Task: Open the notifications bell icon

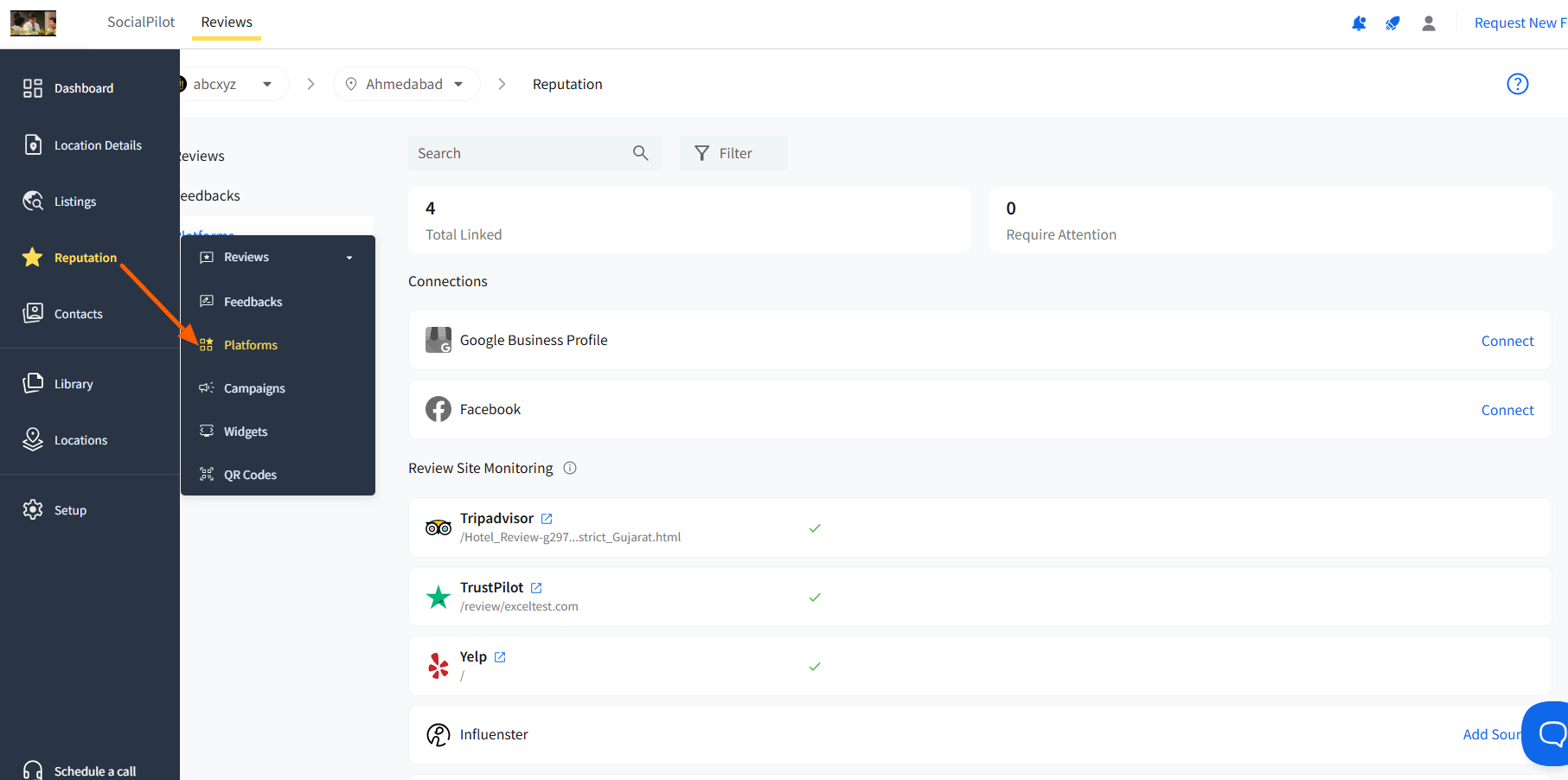Action: pyautogui.click(x=1360, y=23)
